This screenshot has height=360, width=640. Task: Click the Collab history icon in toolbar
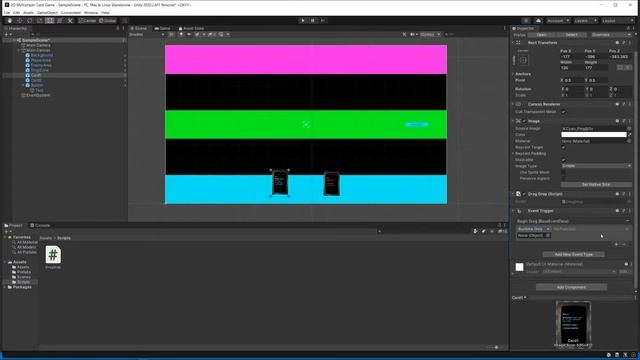coord(526,20)
